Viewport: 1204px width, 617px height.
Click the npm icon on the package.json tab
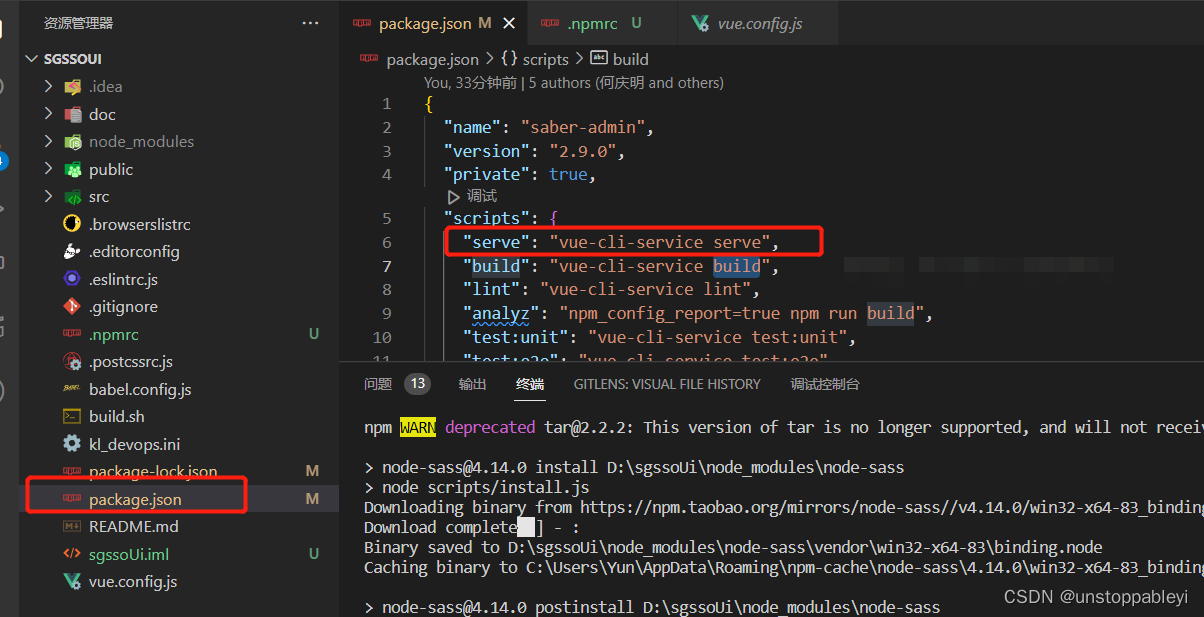pos(361,22)
